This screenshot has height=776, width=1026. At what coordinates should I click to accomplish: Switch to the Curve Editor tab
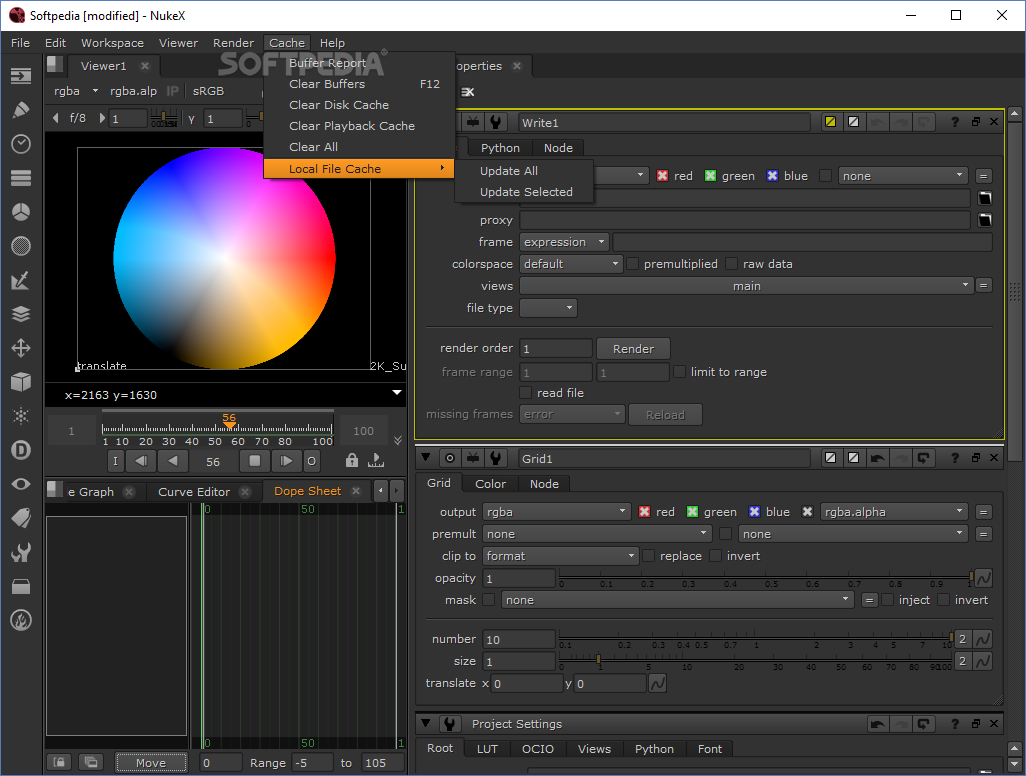(194, 491)
